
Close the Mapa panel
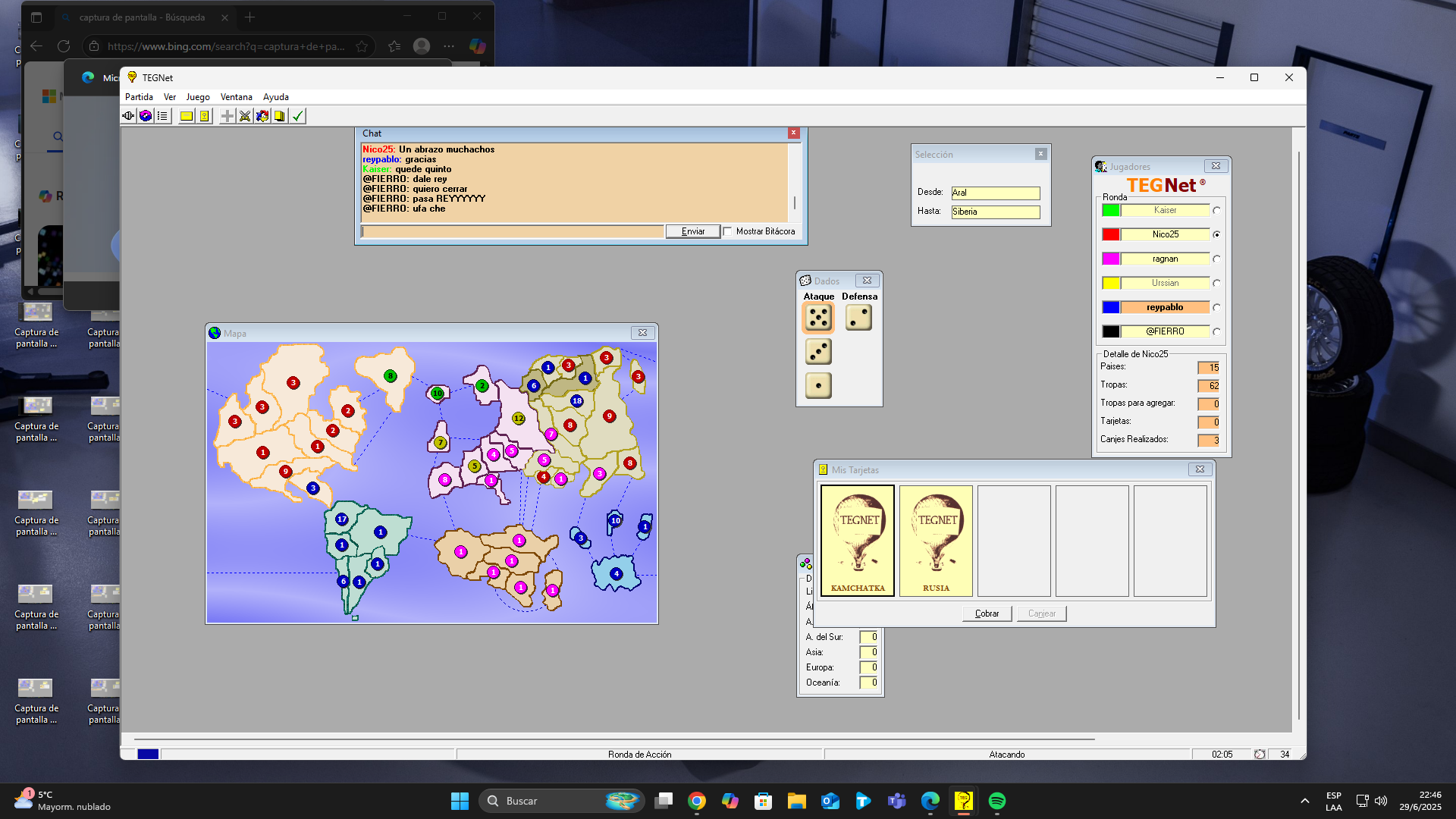pyautogui.click(x=642, y=333)
